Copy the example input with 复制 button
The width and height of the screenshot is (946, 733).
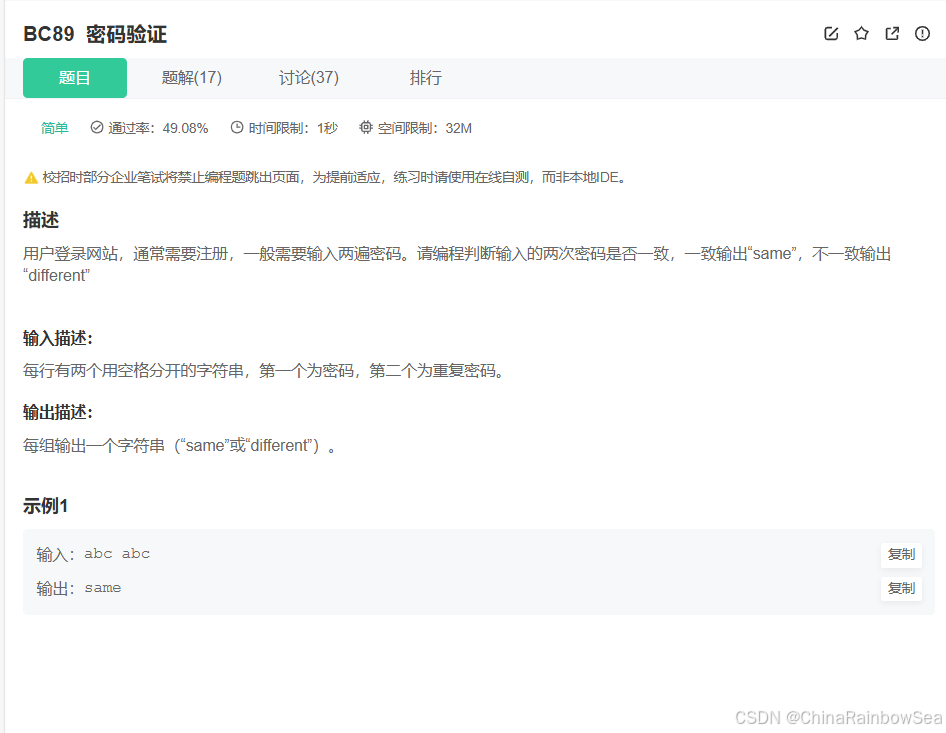click(900, 555)
